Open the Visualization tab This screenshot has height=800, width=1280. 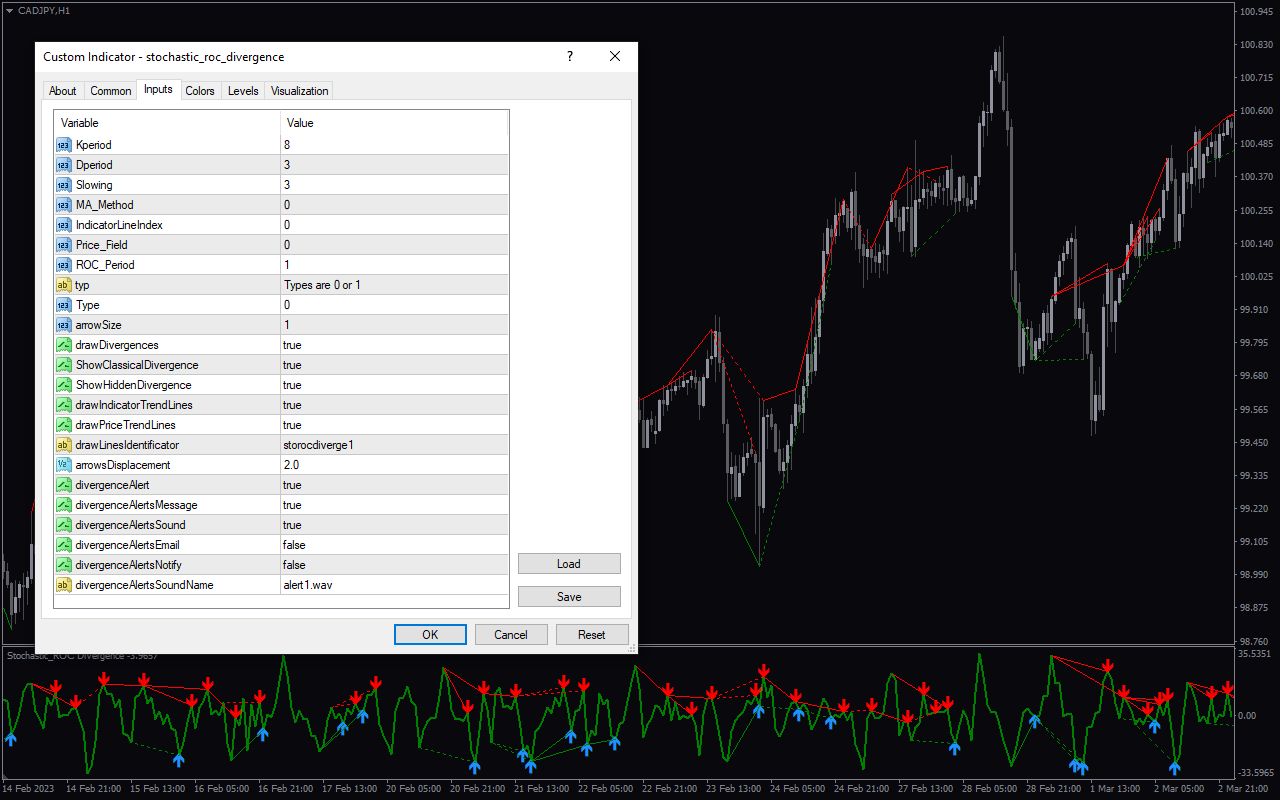coord(300,91)
